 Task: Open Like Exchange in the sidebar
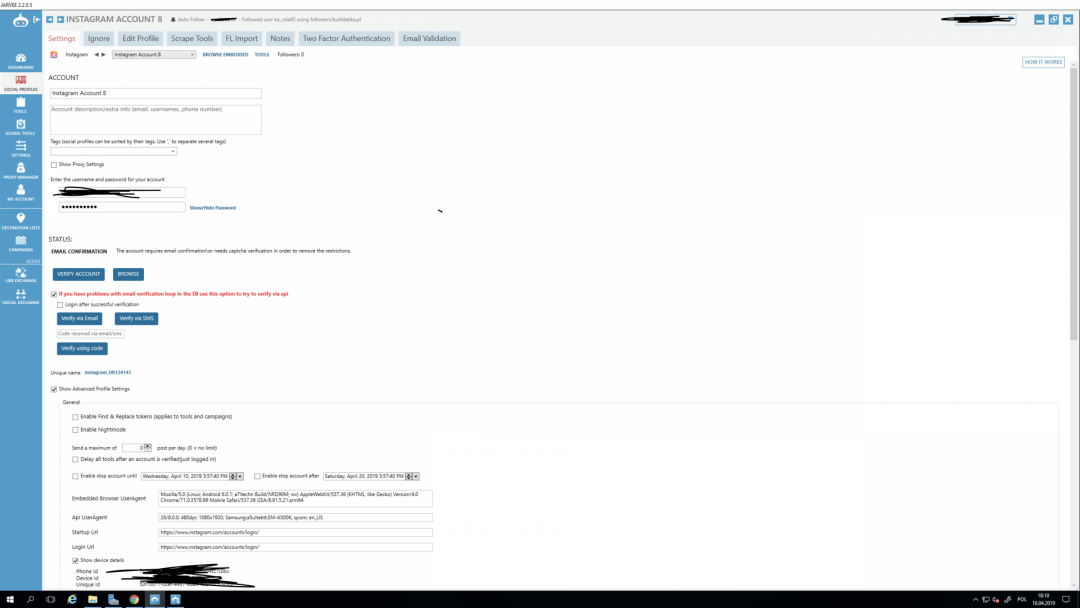pyautogui.click(x=20, y=273)
